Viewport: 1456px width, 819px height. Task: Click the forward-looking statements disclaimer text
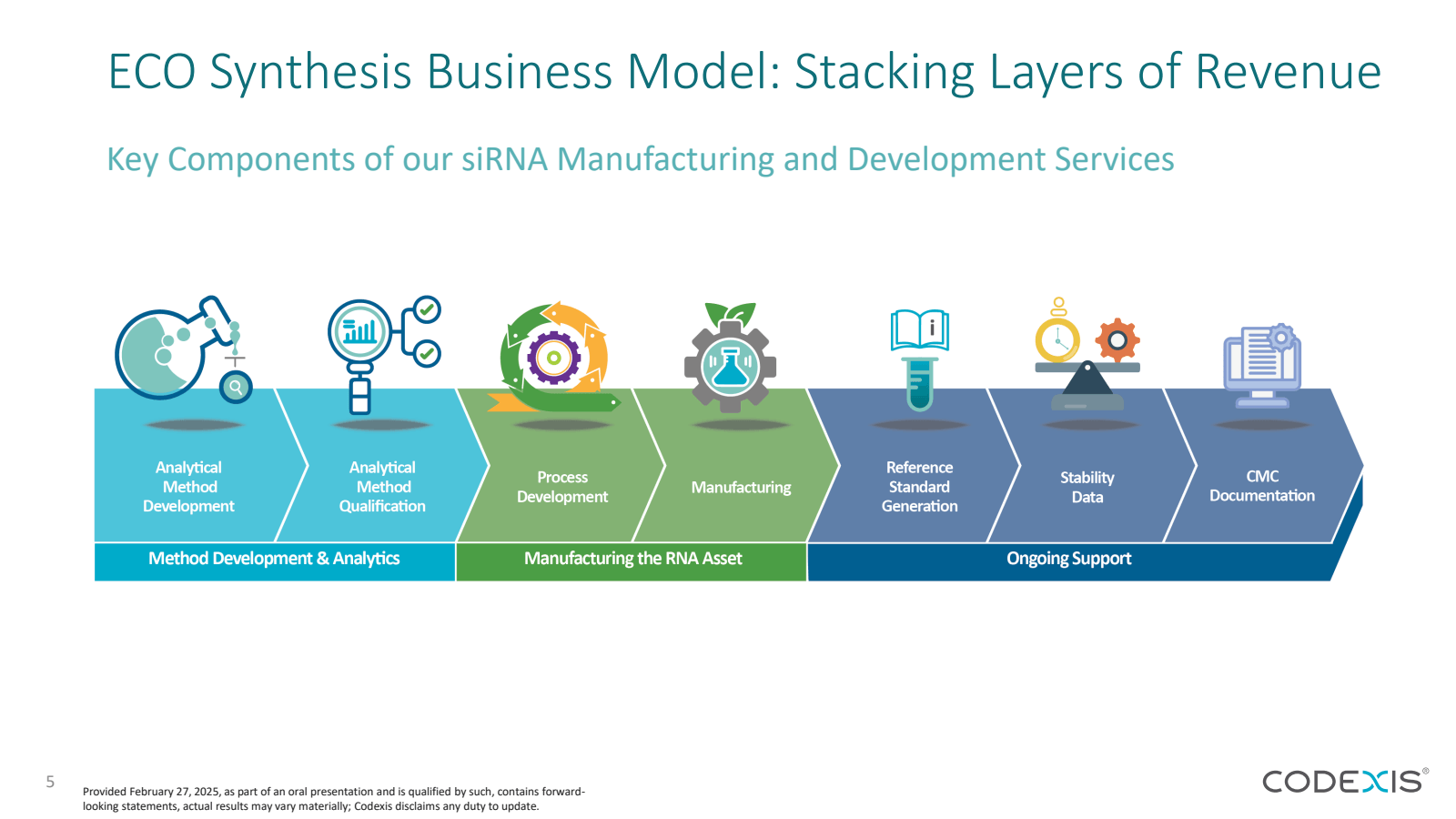(334, 799)
